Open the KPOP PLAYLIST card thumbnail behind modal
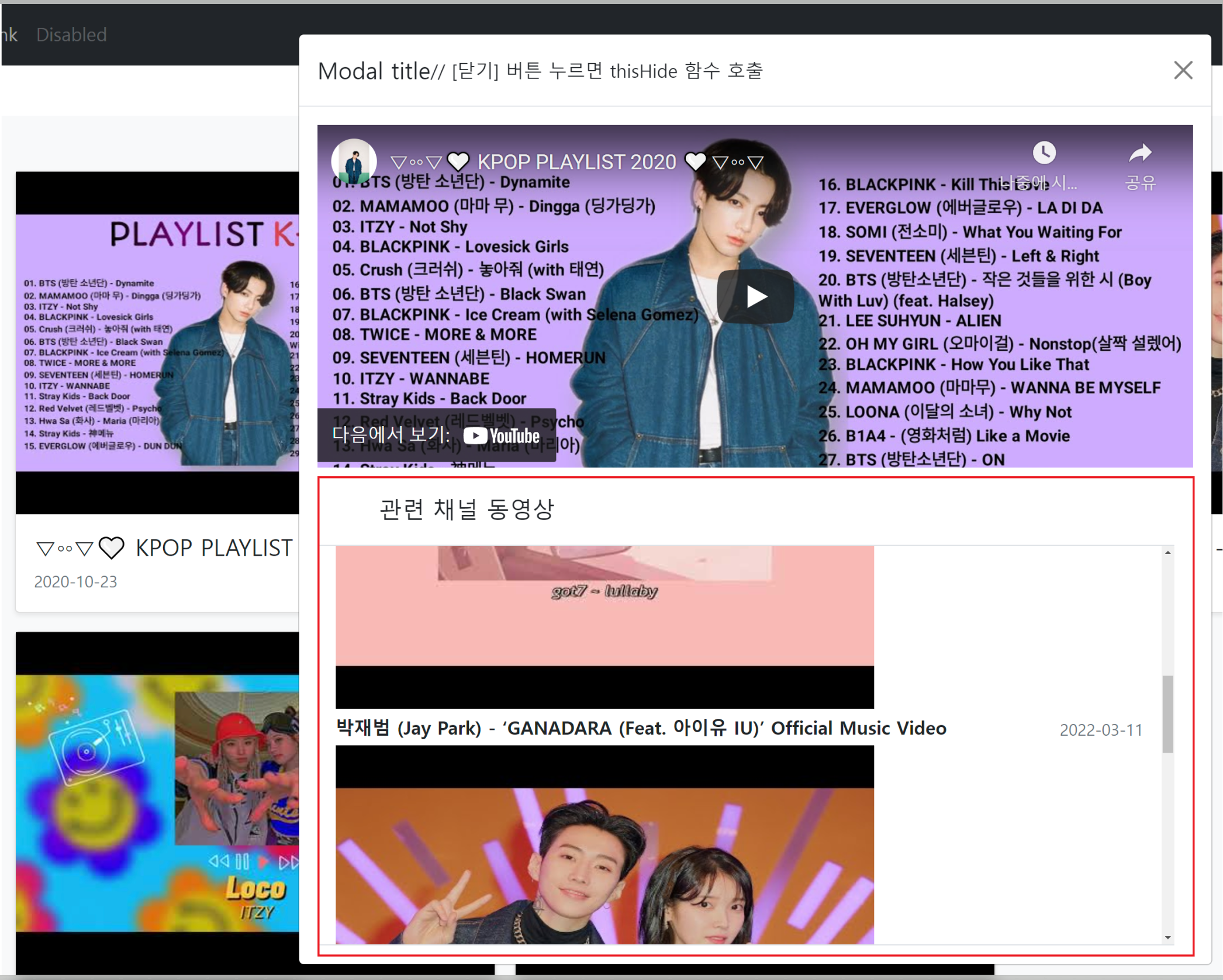The height and width of the screenshot is (980, 1223). tap(157, 342)
